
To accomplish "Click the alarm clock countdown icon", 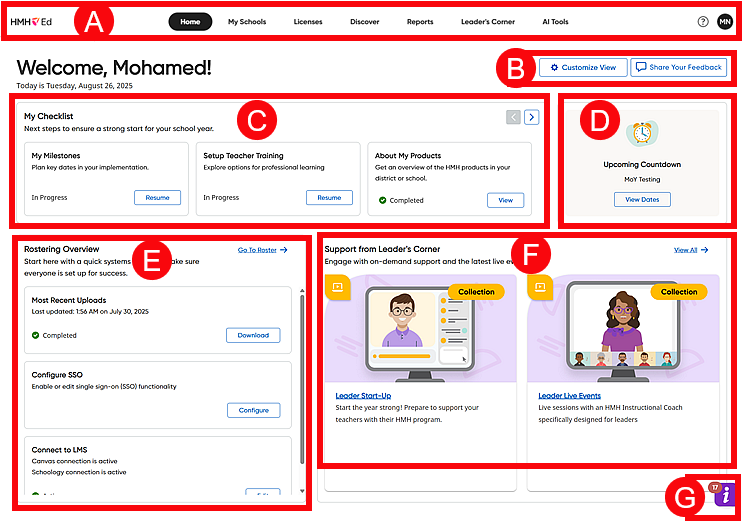I will (642, 133).
